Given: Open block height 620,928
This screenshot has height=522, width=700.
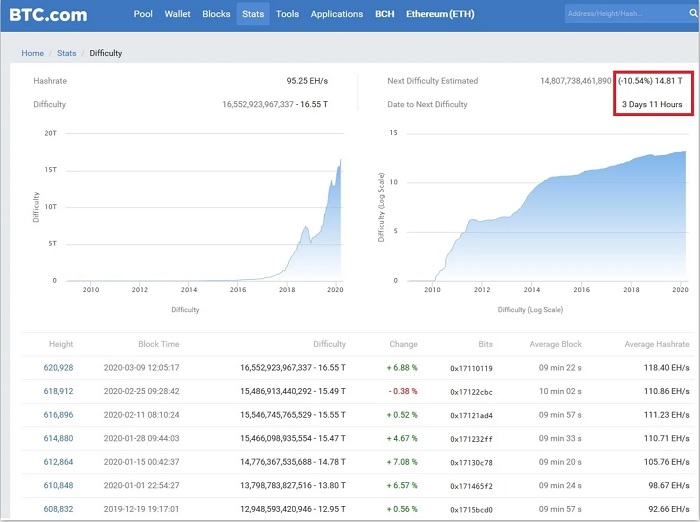Looking at the screenshot, I should pos(58,368).
